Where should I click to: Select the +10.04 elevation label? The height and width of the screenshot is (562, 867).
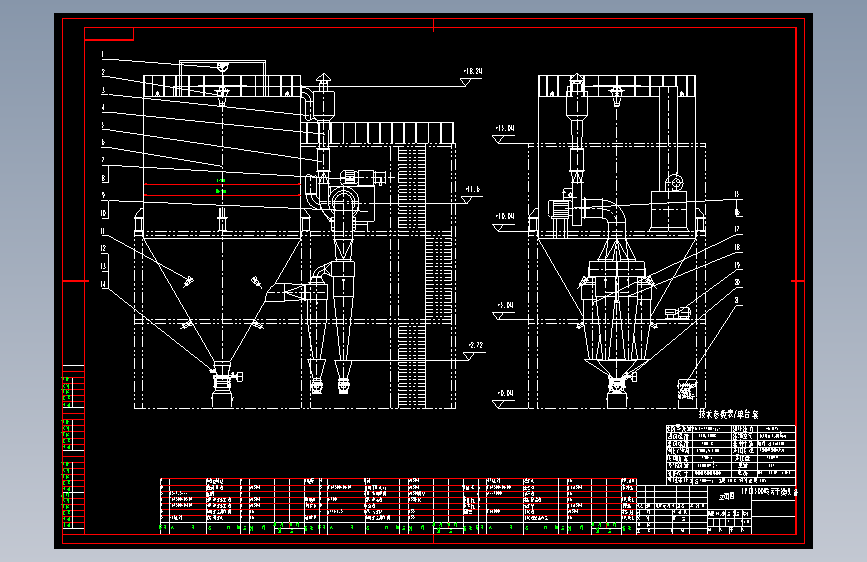[504, 216]
